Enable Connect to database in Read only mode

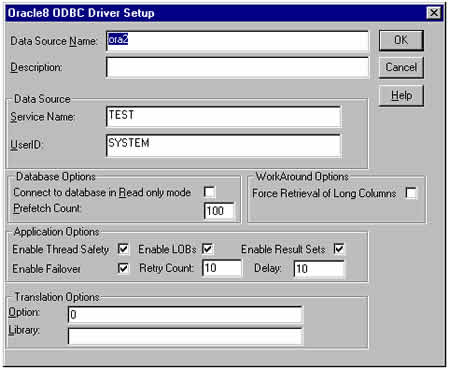coord(209,192)
